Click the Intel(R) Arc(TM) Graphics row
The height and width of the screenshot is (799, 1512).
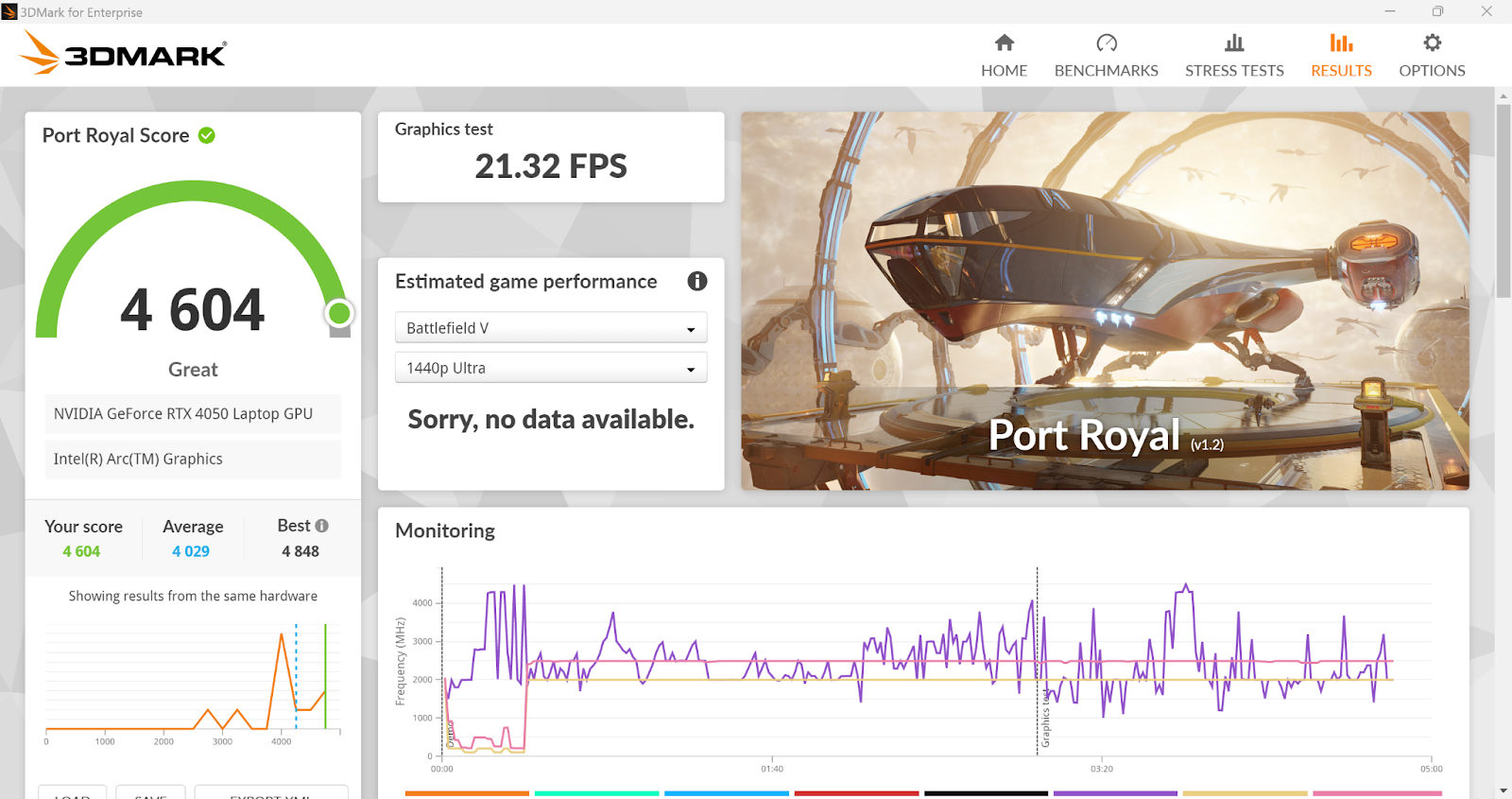tap(193, 460)
